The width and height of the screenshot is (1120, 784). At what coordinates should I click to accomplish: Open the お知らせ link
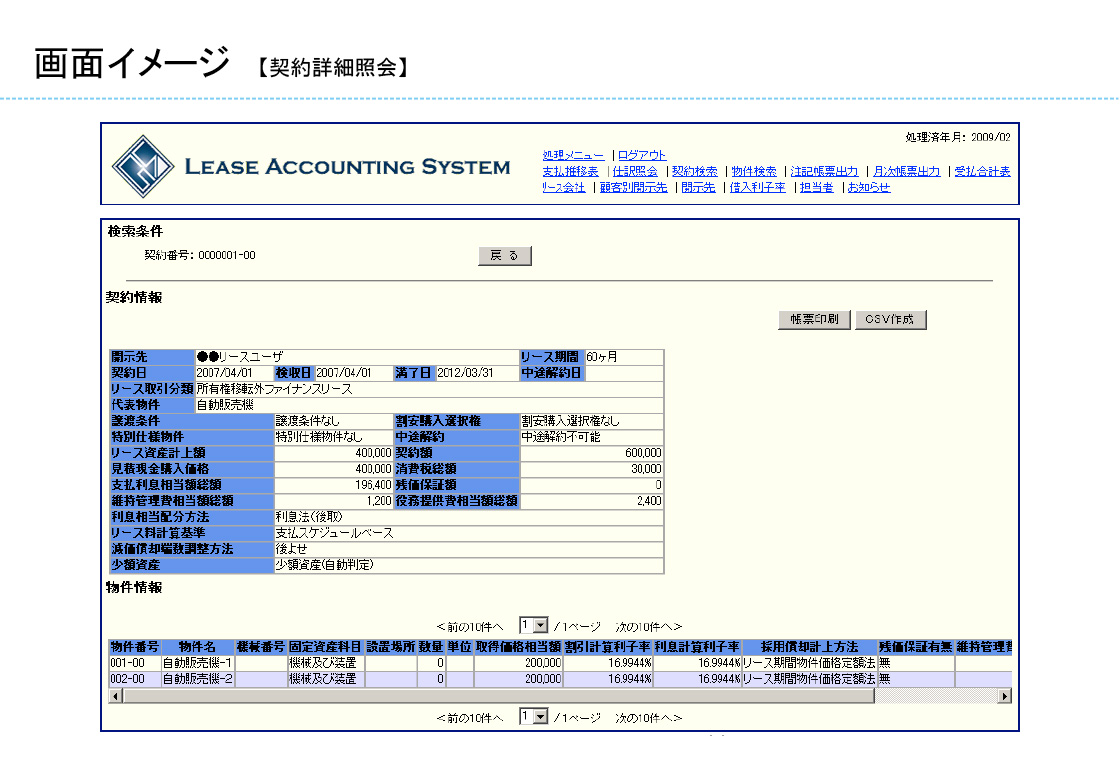tap(869, 187)
